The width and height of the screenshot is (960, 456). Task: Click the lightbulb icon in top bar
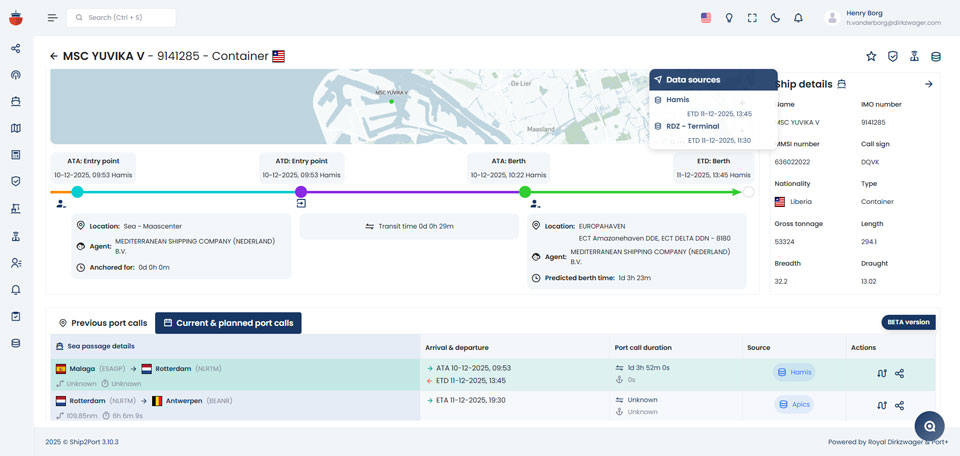click(729, 18)
